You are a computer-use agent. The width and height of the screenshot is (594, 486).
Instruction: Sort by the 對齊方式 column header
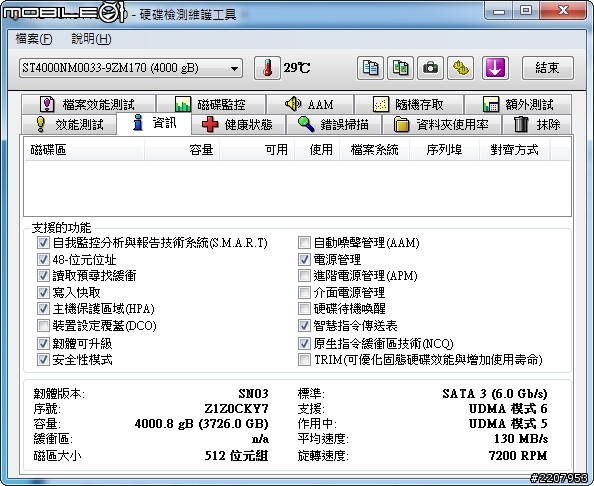(x=514, y=150)
